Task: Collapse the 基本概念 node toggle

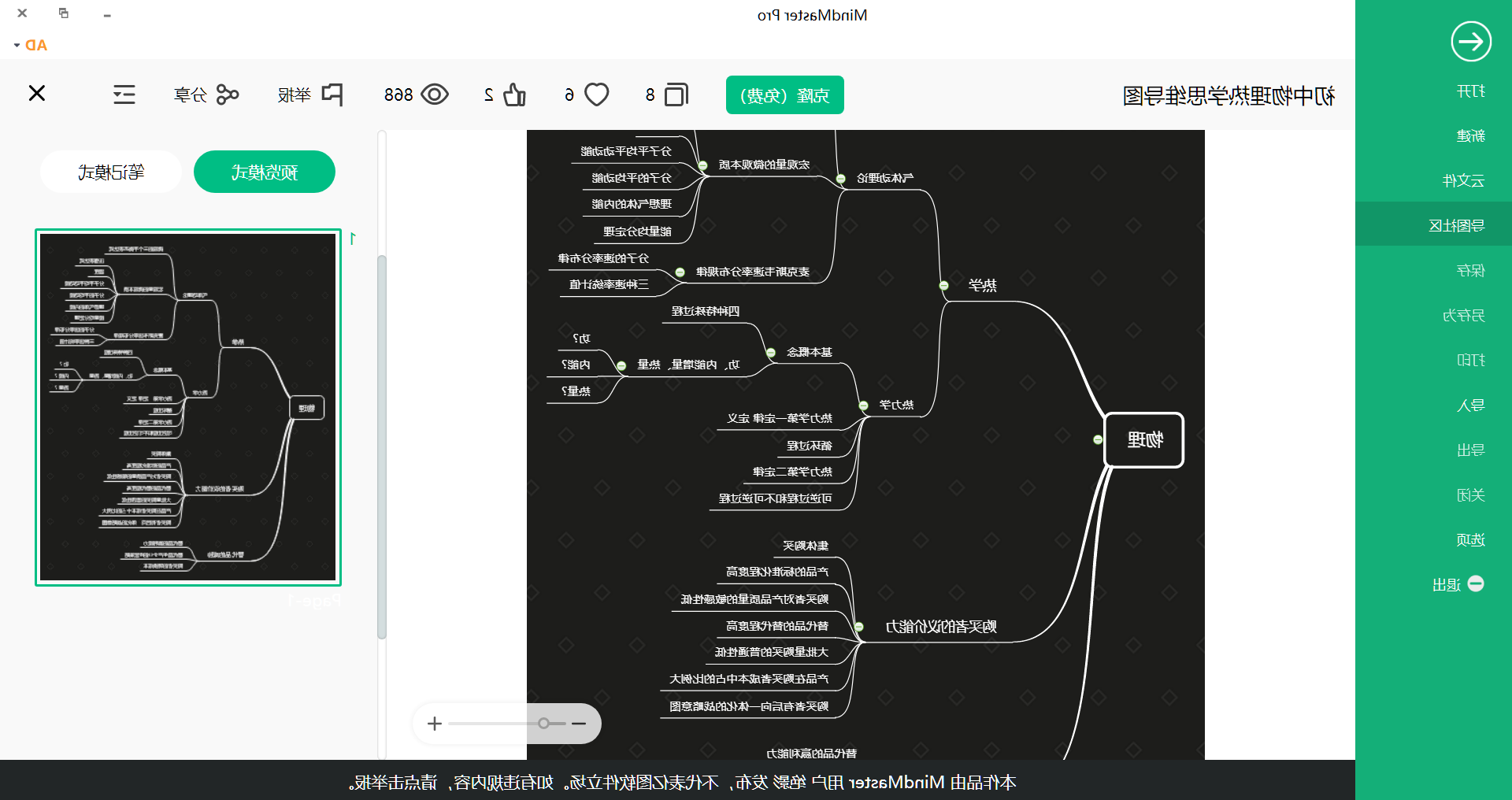Action: pos(771,352)
